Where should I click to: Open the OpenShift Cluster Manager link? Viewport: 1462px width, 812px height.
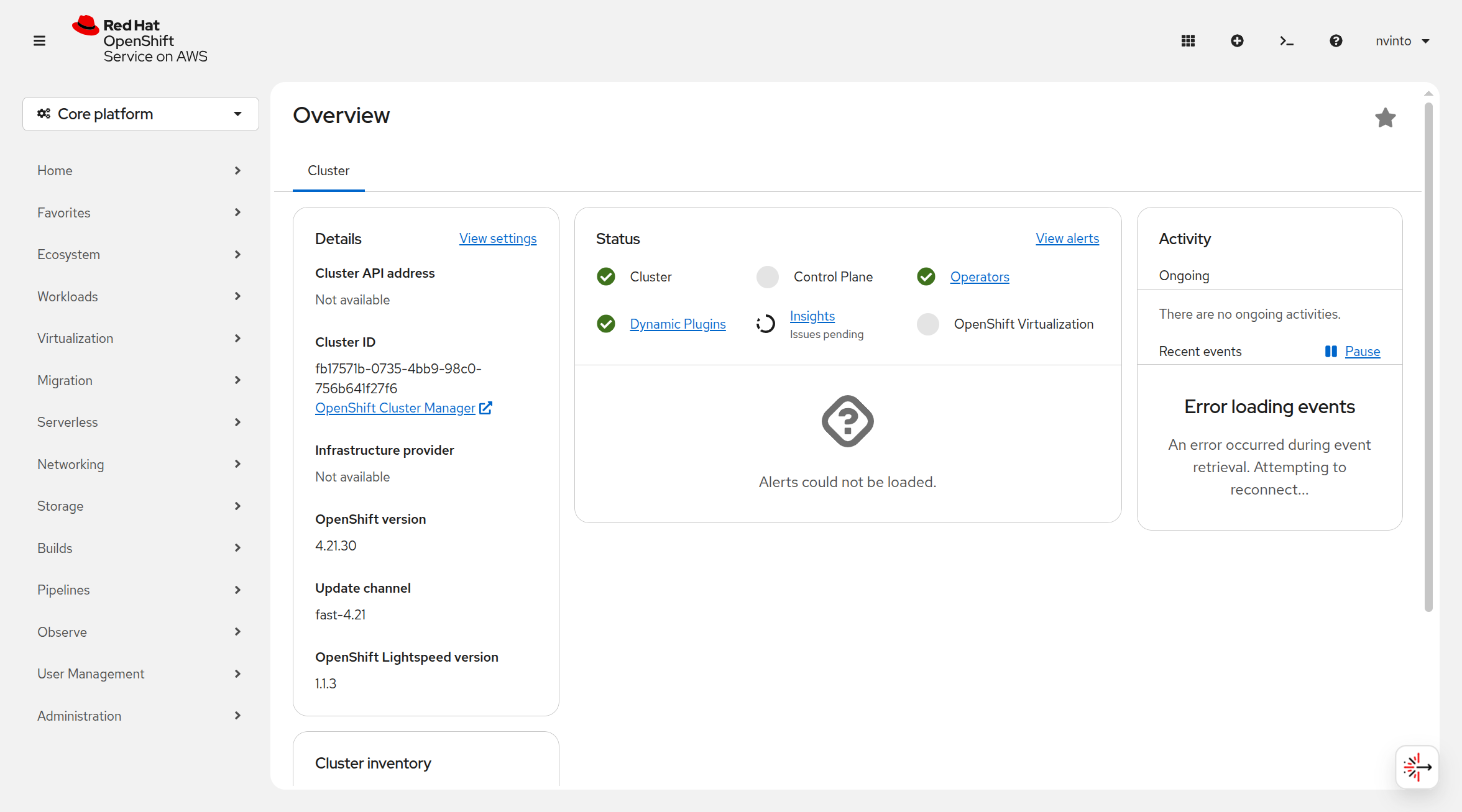point(395,408)
